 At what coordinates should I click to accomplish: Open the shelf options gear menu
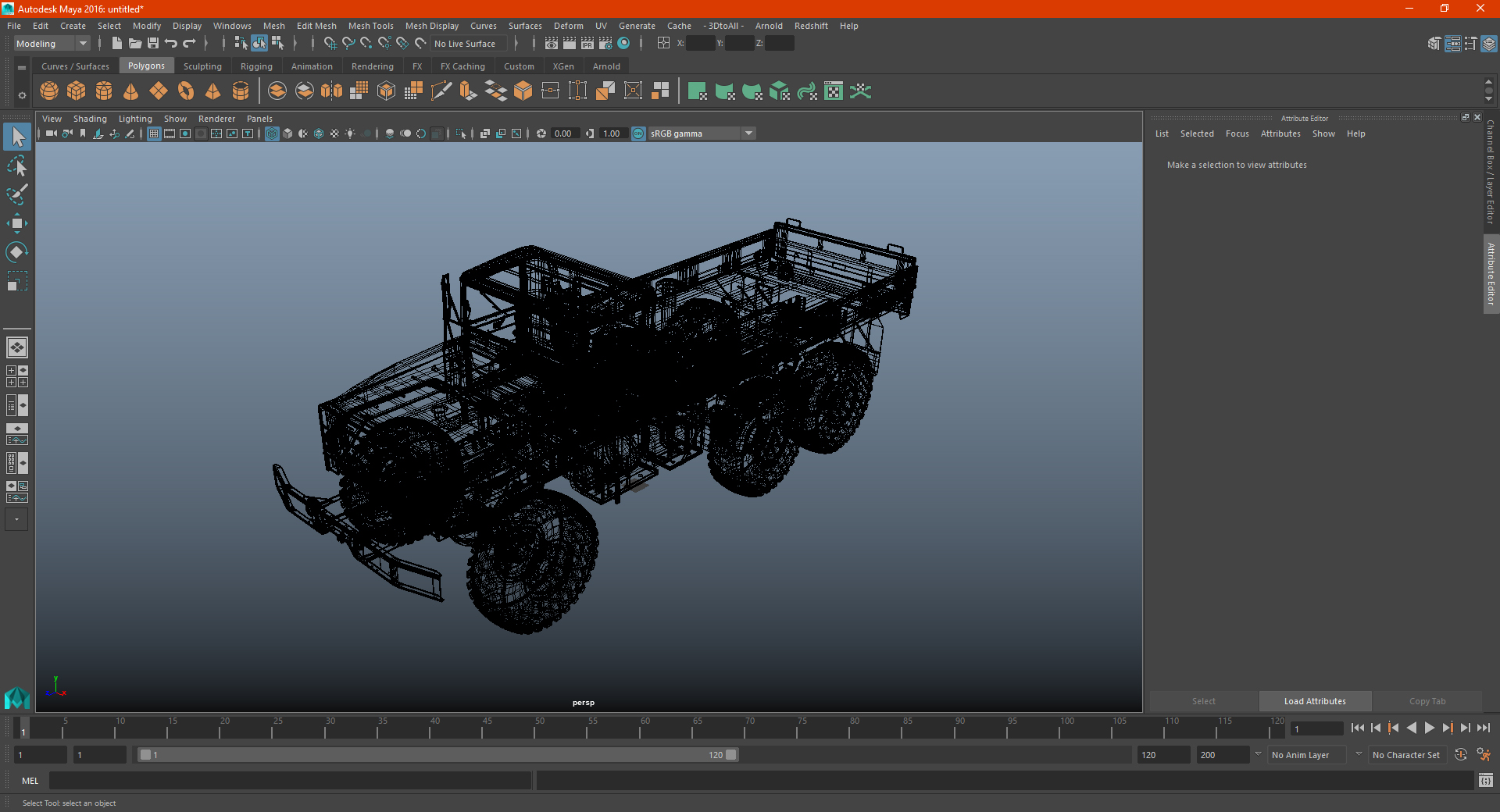pos(22,95)
